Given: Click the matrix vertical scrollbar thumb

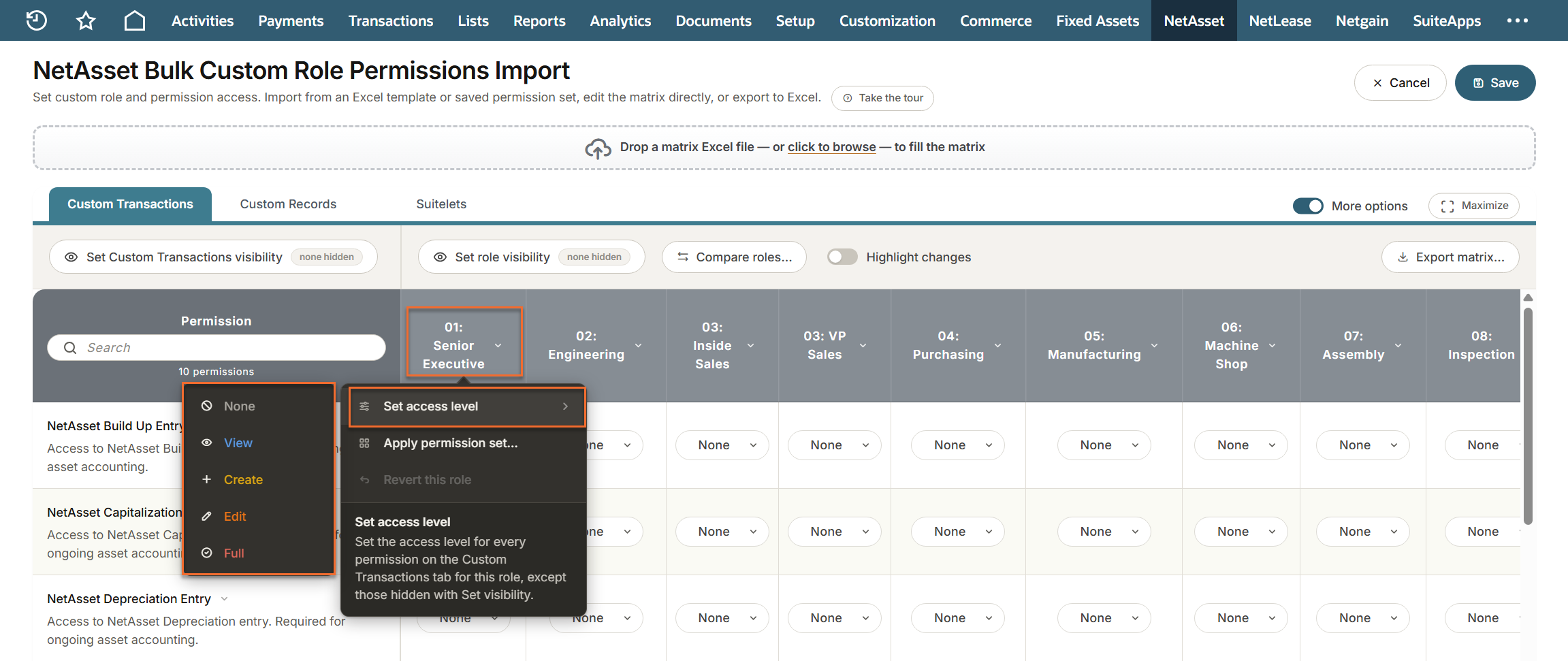Looking at the screenshot, I should click(x=1528, y=415).
